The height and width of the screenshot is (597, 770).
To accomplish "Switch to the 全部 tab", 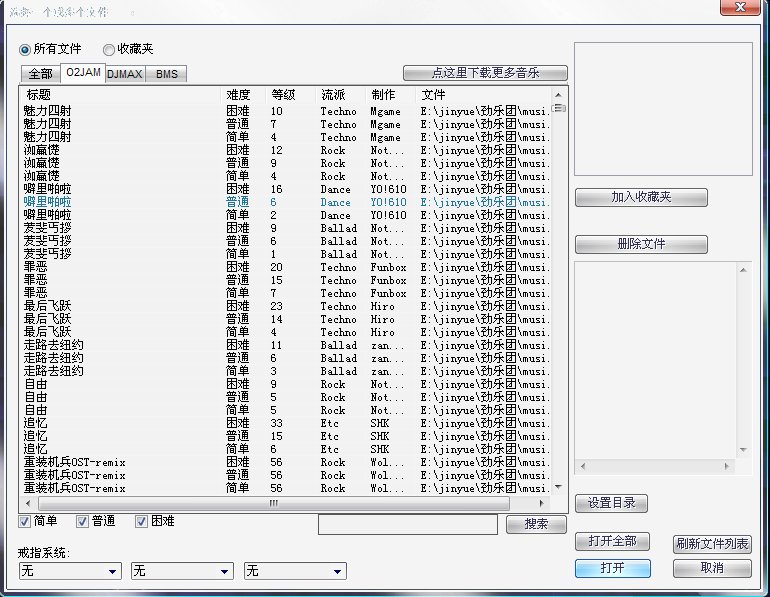I will pyautogui.click(x=40, y=74).
